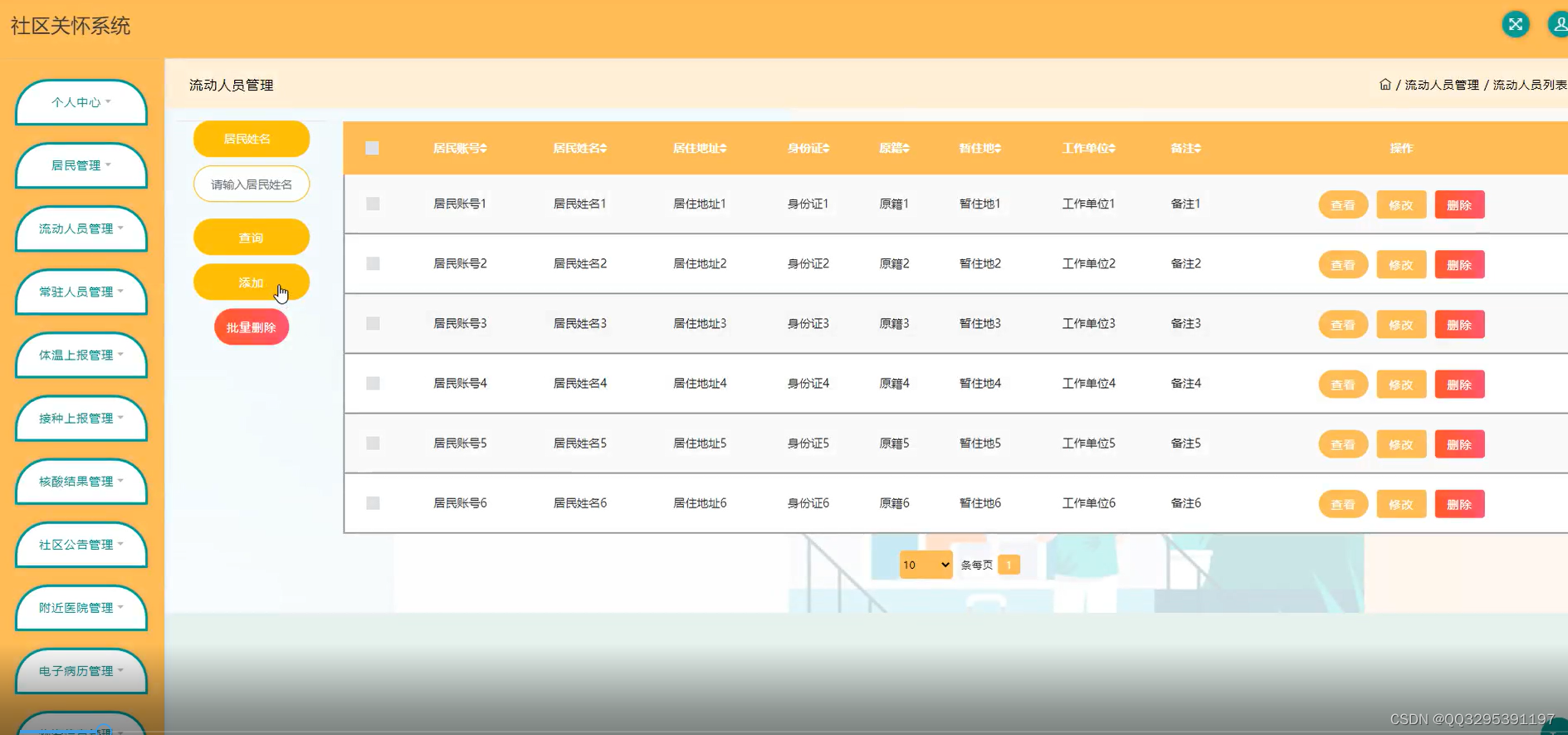This screenshot has height=735, width=1568.
Task: Check the row for 居民账号6
Action: click(x=373, y=502)
